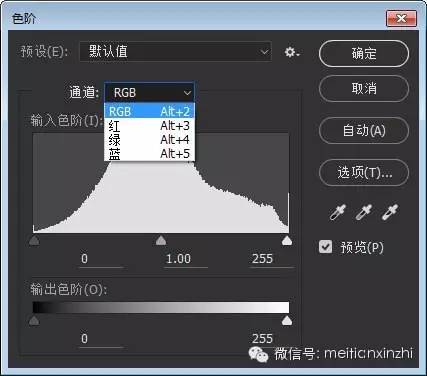The width and height of the screenshot is (427, 376).
Task: Click the input midtone gray slider
Action: point(161,240)
